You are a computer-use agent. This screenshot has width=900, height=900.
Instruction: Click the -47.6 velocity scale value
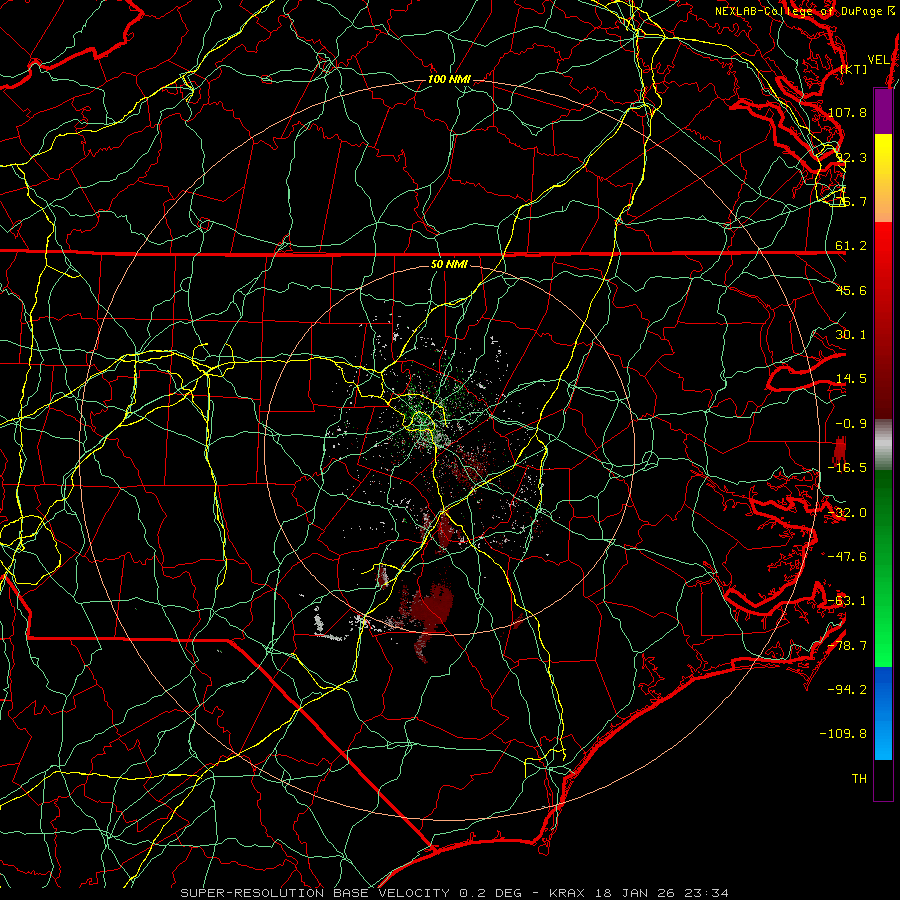(x=847, y=557)
